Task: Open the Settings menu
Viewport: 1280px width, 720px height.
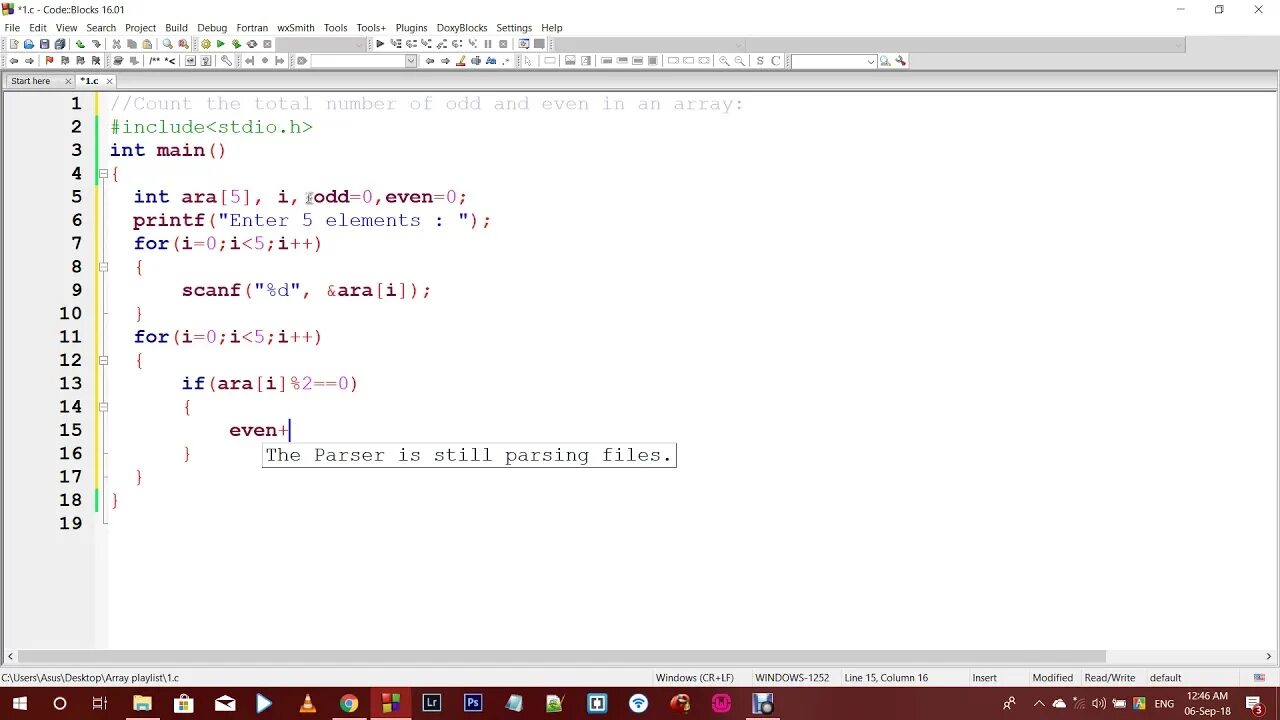Action: click(x=514, y=28)
